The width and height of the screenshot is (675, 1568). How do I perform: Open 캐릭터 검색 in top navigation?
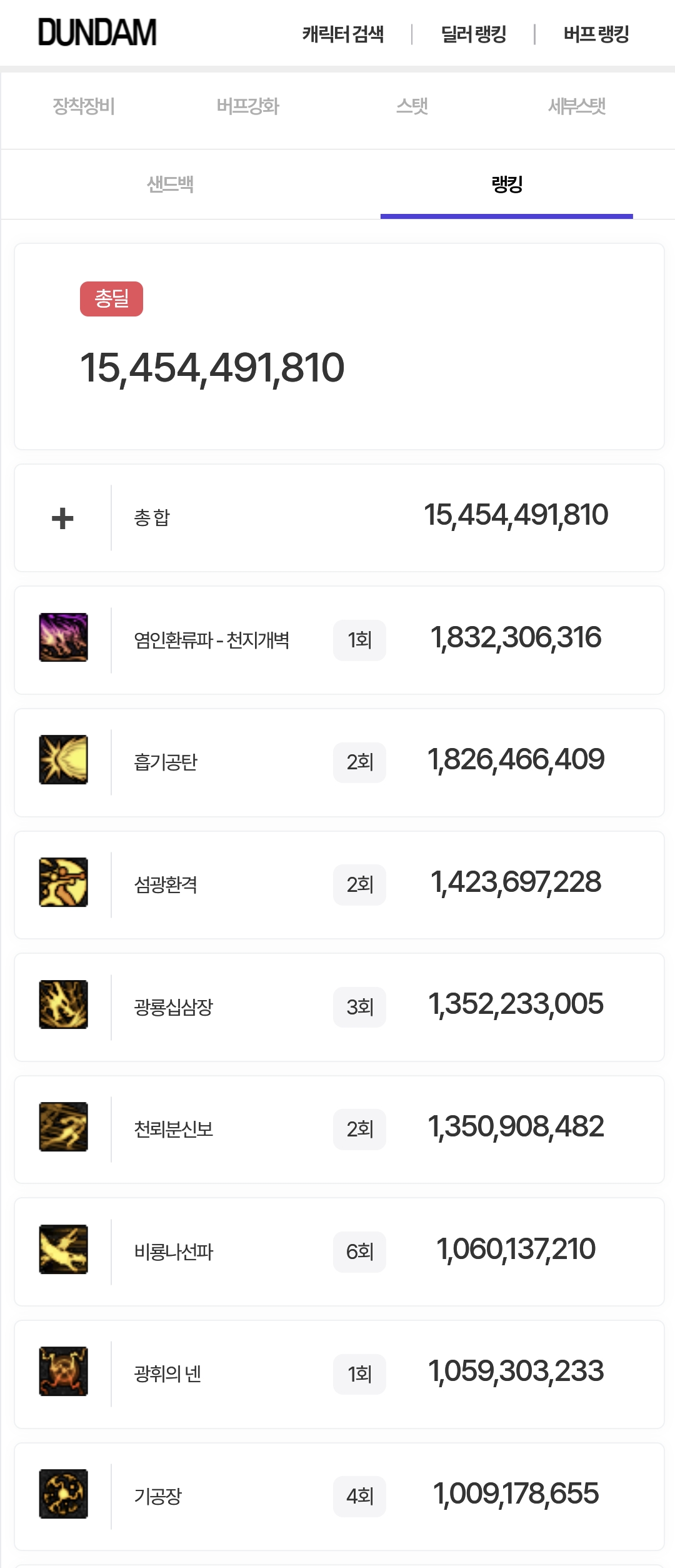coord(343,34)
